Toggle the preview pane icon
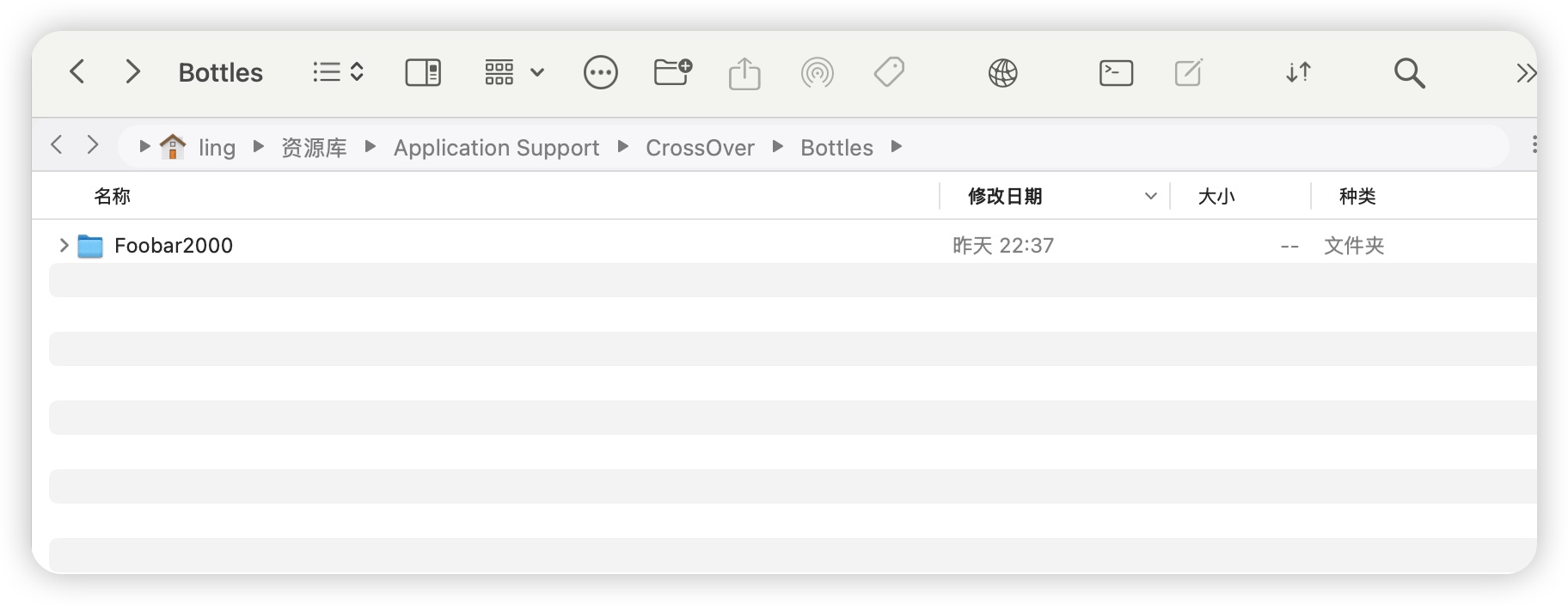 coord(423,72)
